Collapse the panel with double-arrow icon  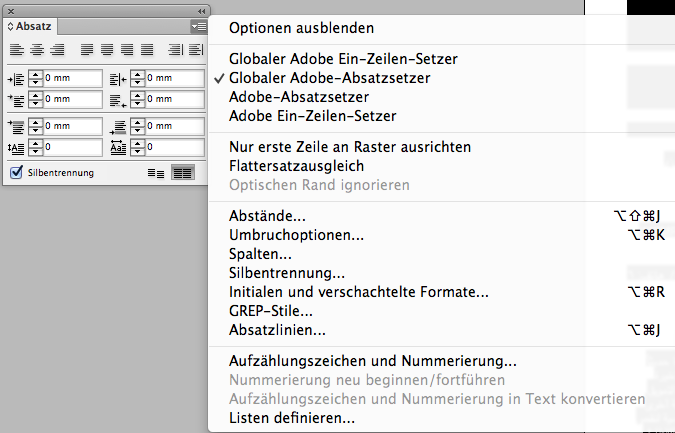coord(201,11)
